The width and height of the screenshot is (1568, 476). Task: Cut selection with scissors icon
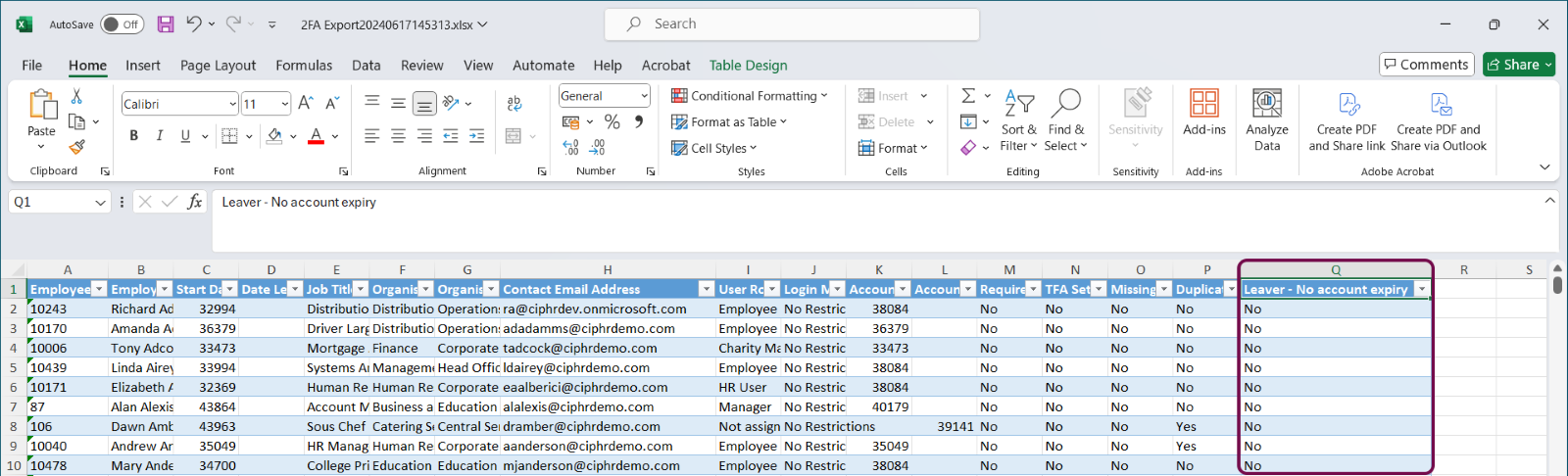pos(76,96)
